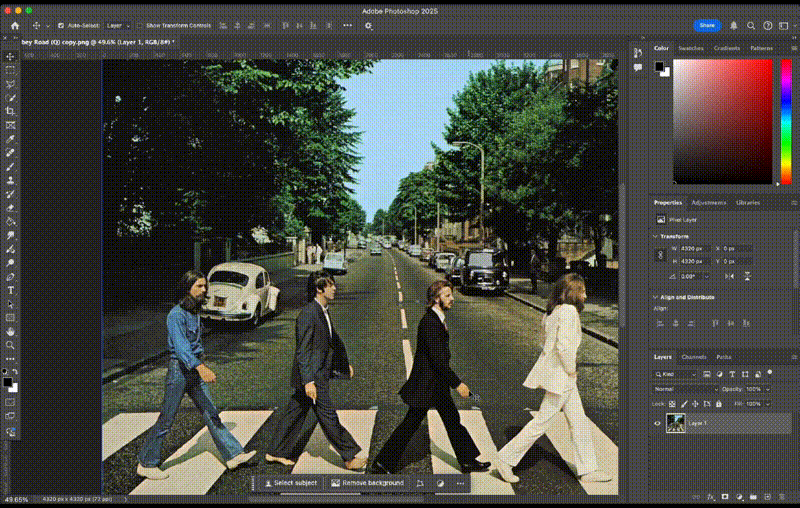
Task: Click the Remove background button
Action: [368, 483]
